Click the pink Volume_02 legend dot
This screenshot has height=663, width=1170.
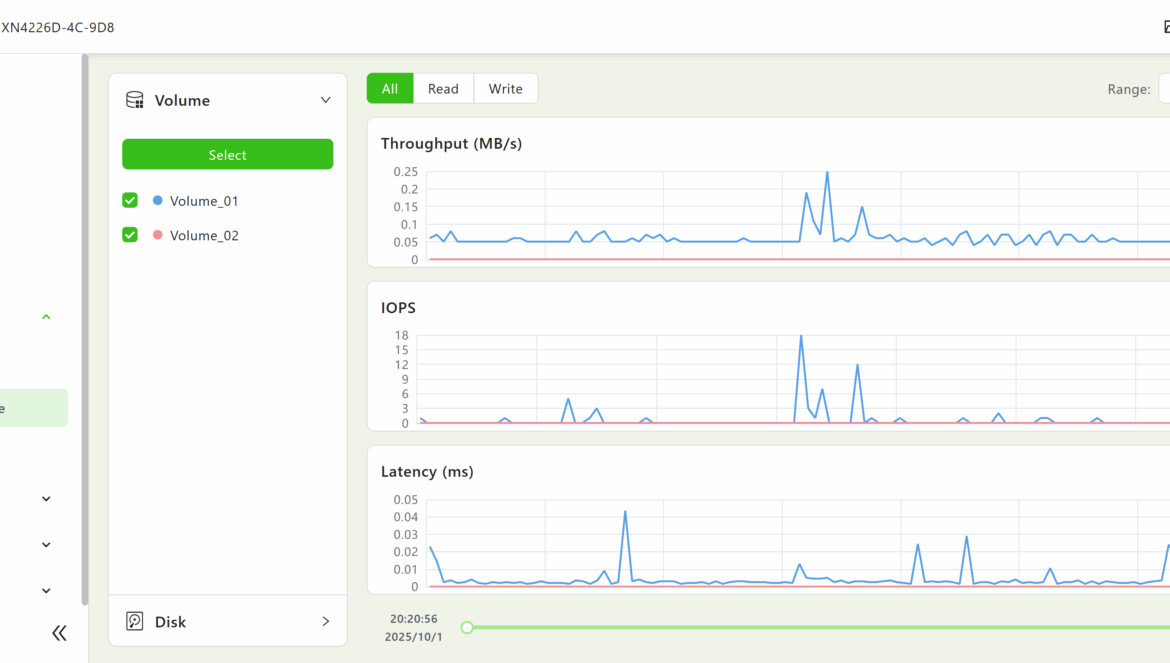pos(157,236)
